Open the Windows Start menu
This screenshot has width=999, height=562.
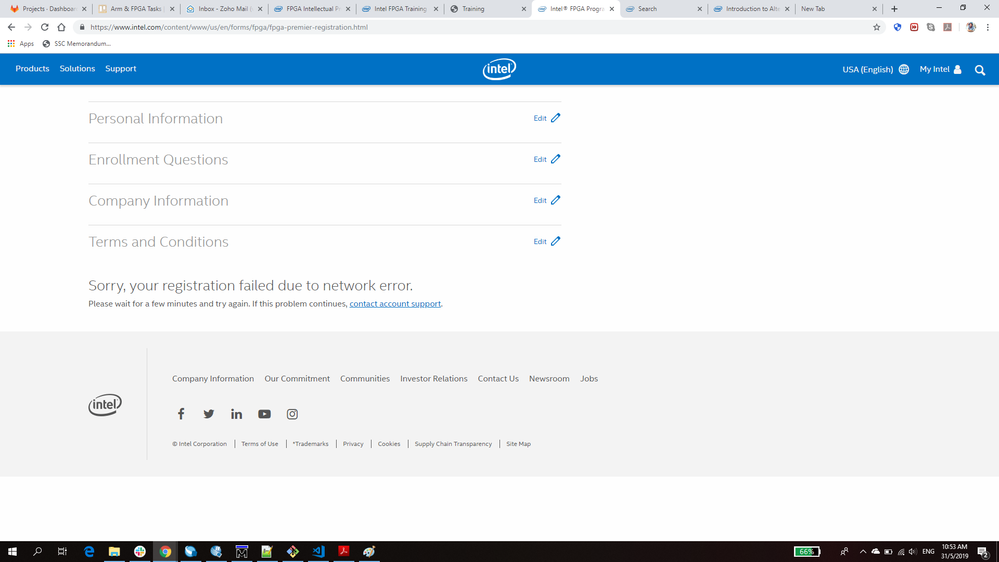pos(12,552)
